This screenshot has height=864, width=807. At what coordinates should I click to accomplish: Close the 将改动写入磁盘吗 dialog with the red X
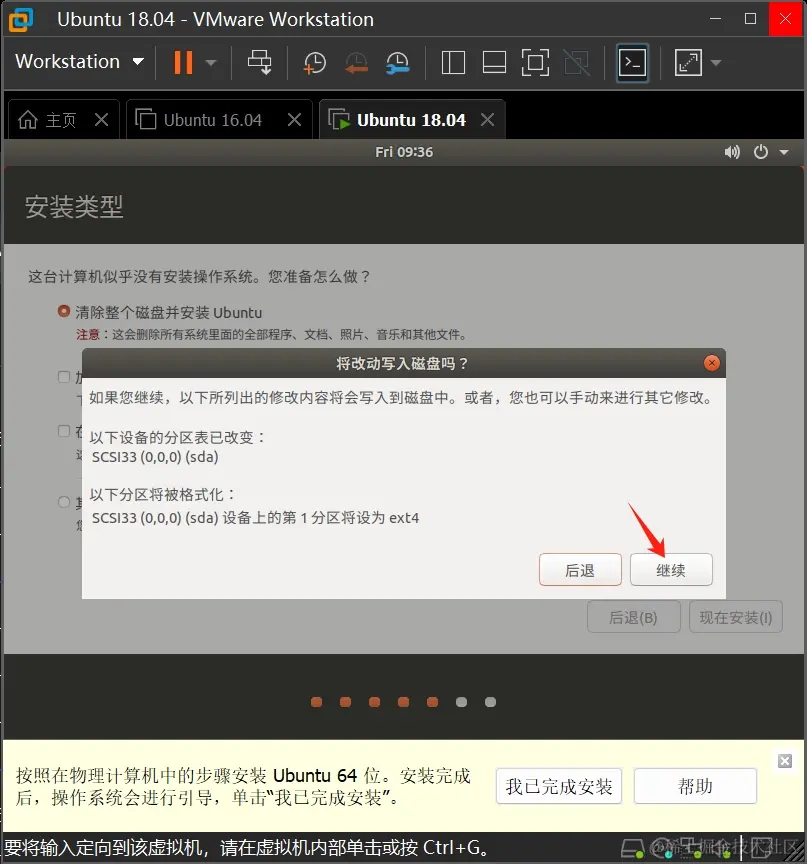coord(712,363)
